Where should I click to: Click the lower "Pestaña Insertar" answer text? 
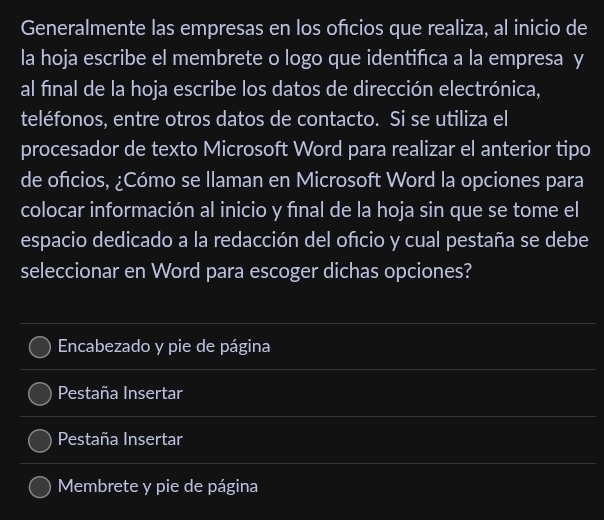click(120, 440)
